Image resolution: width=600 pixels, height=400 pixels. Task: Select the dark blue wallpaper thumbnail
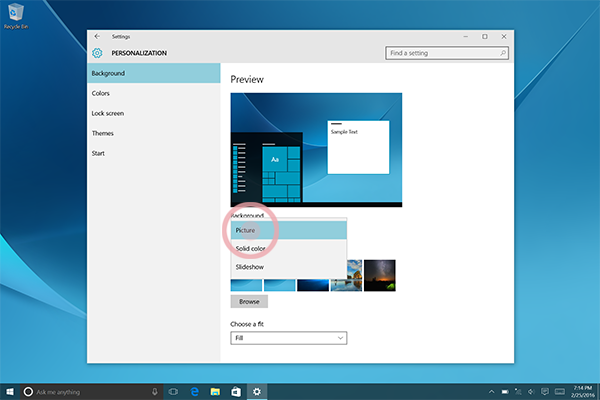(313, 285)
